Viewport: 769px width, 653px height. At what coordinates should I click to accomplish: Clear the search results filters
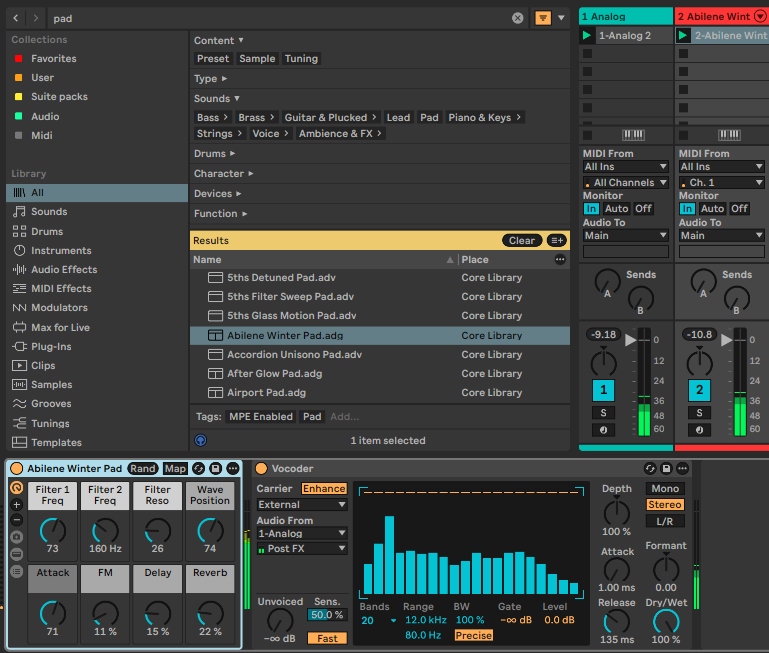click(521, 240)
